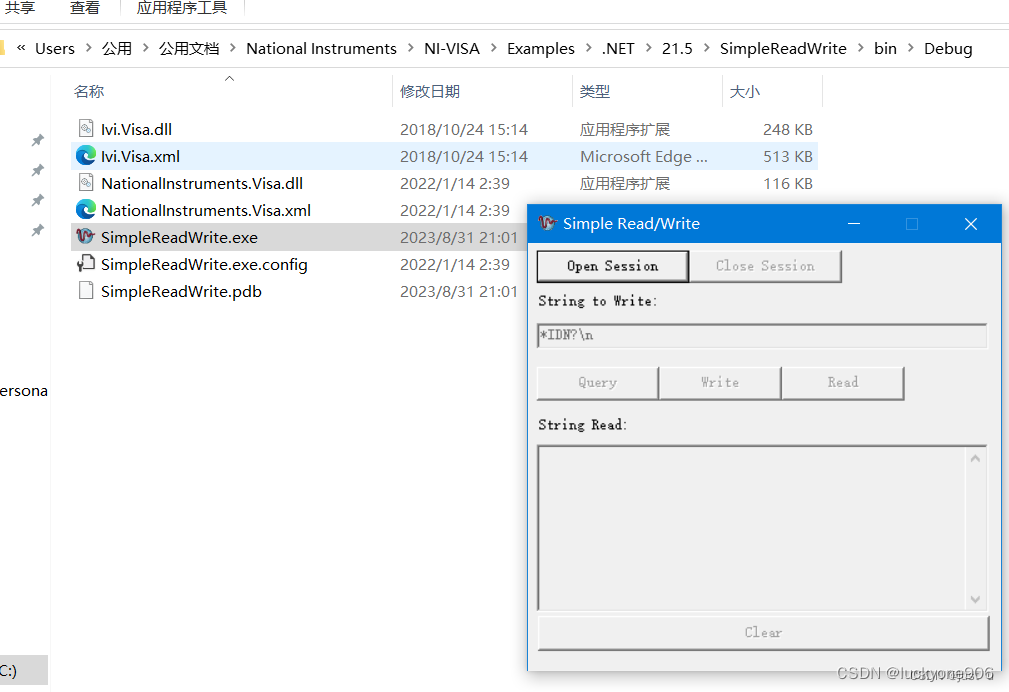Click the Ivi.Visa.dll file icon
Image resolution: width=1009 pixels, height=692 pixels.
coord(86,129)
